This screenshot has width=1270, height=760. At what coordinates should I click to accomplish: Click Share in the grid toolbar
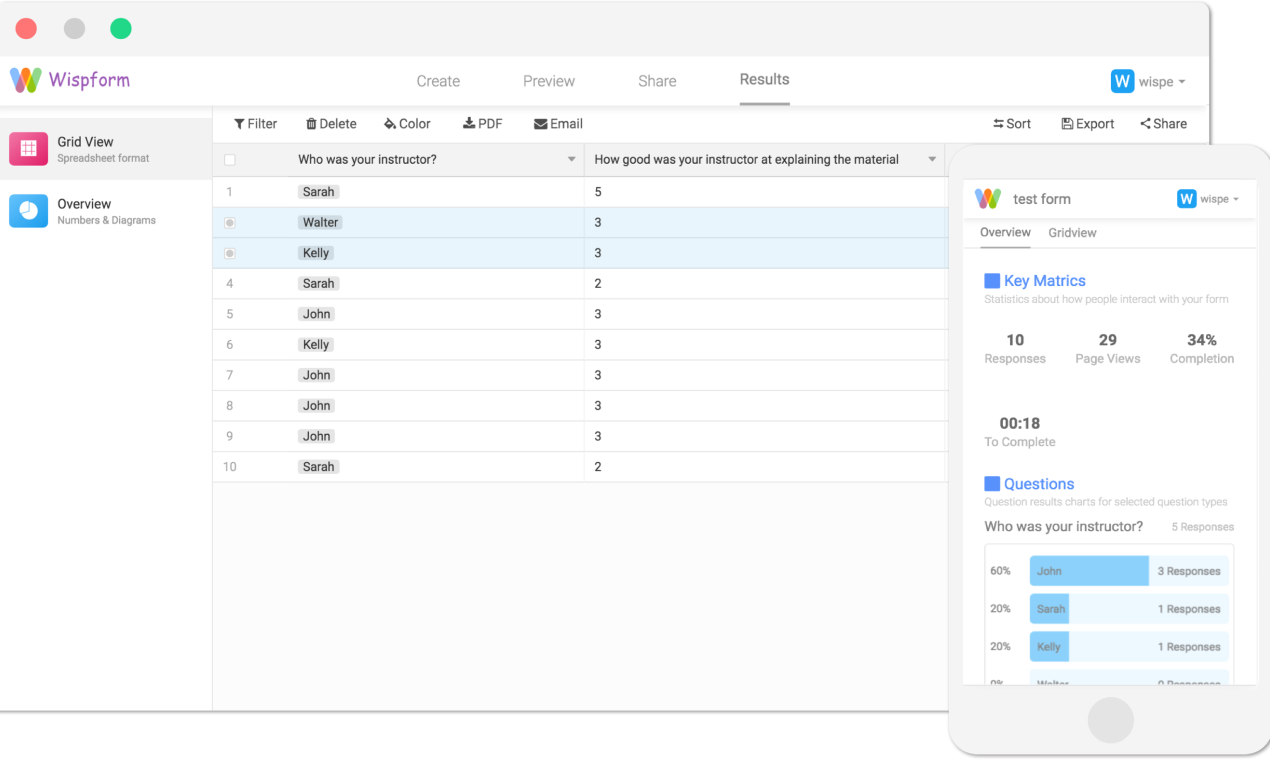point(1163,124)
